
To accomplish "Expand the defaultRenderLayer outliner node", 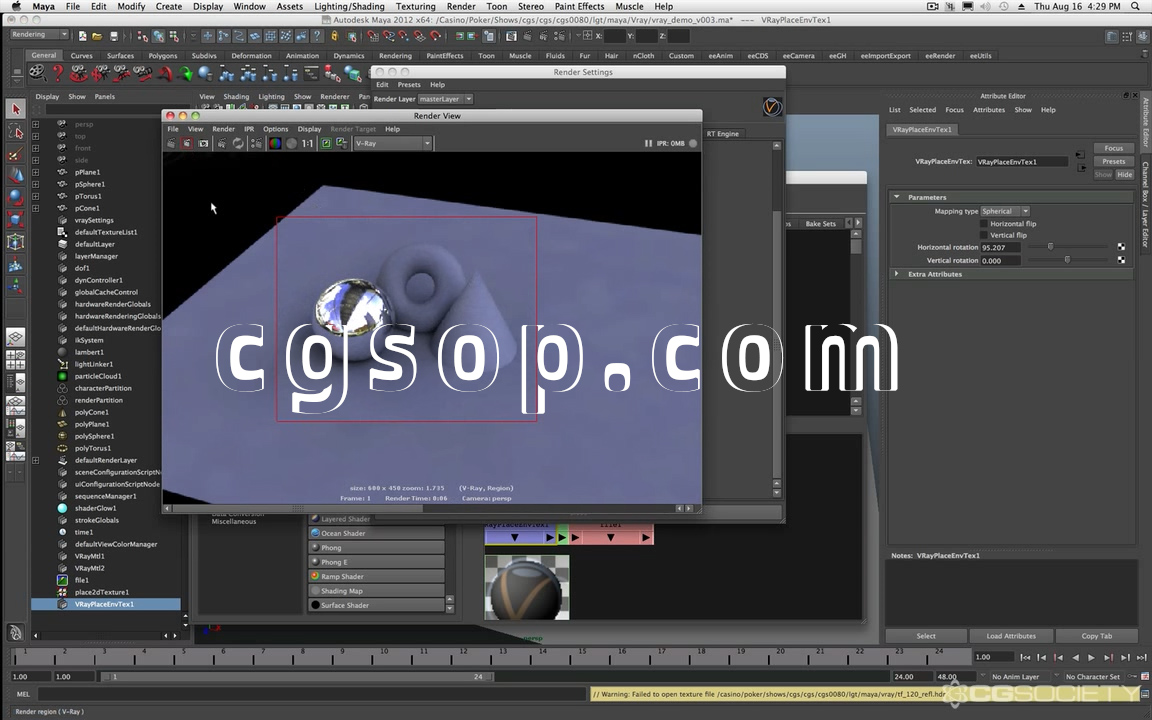I will (x=35, y=460).
